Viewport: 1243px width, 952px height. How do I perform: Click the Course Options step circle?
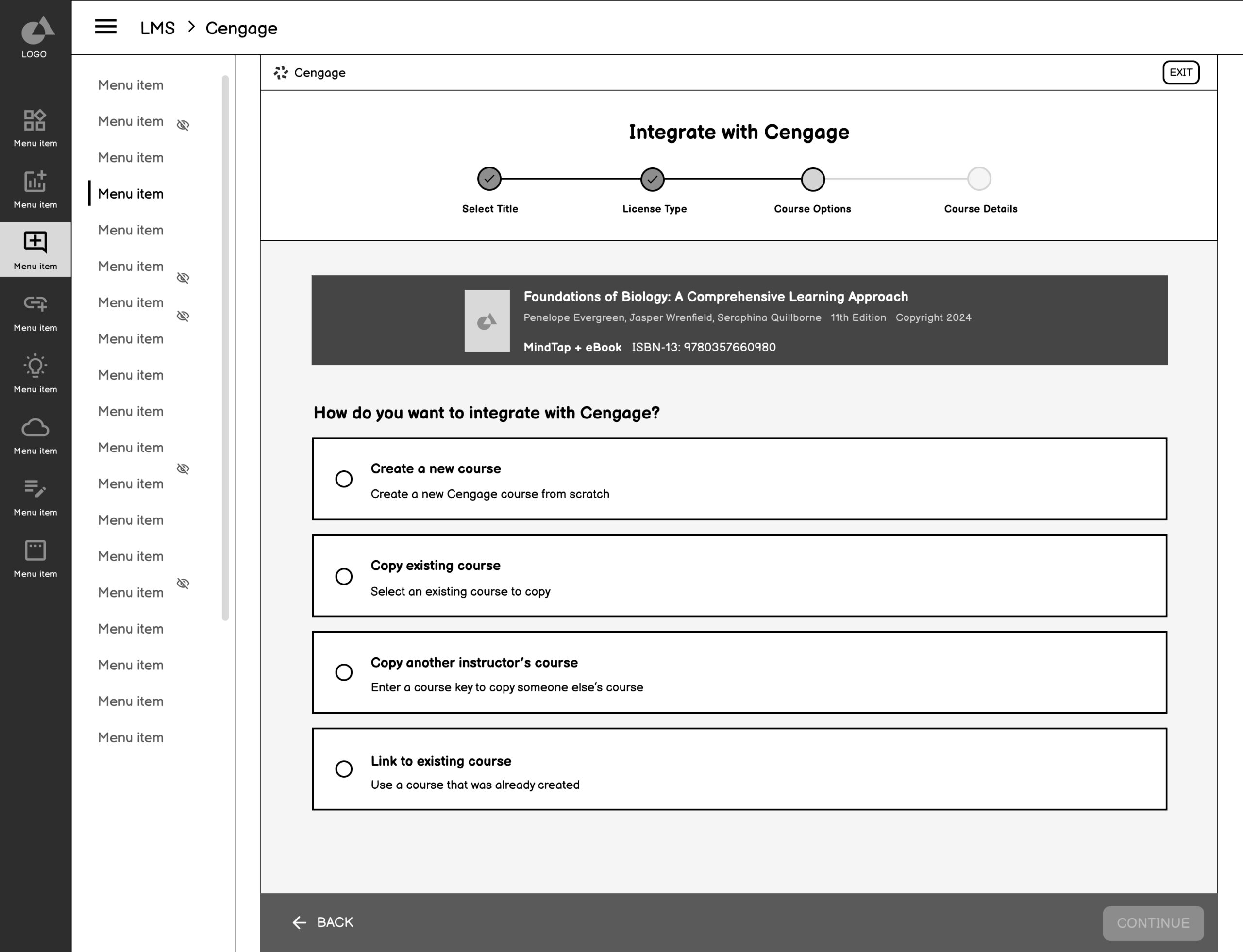pos(813,179)
